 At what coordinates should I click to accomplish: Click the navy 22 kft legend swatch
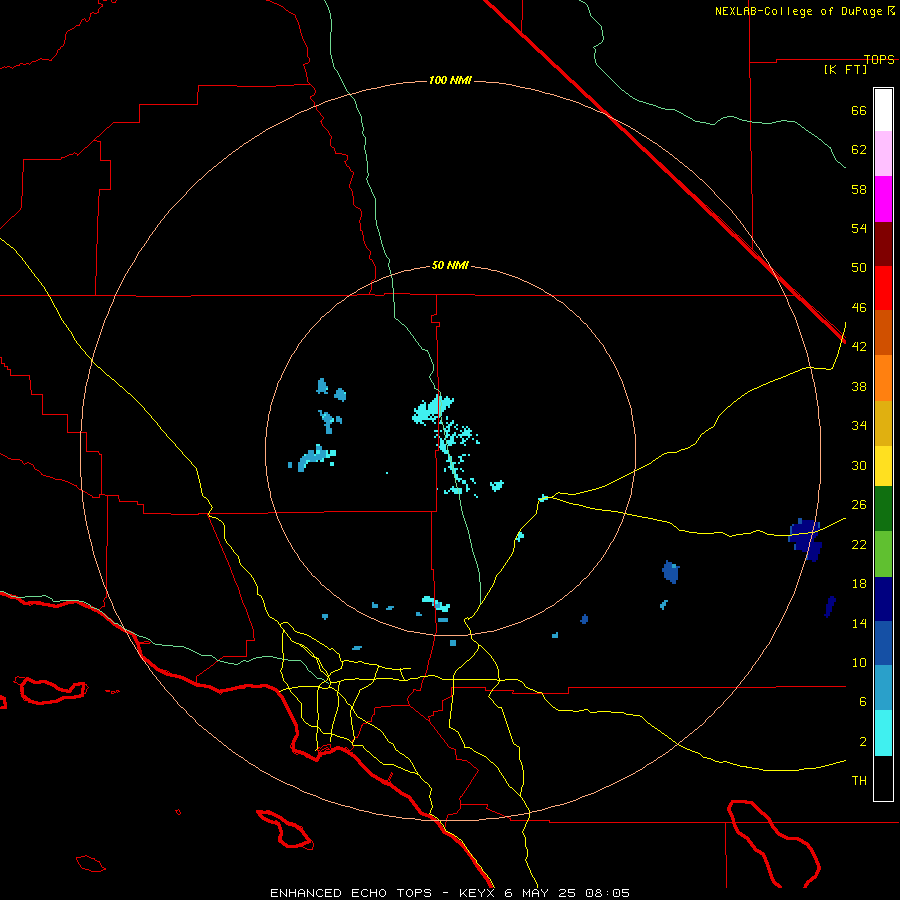click(883, 599)
